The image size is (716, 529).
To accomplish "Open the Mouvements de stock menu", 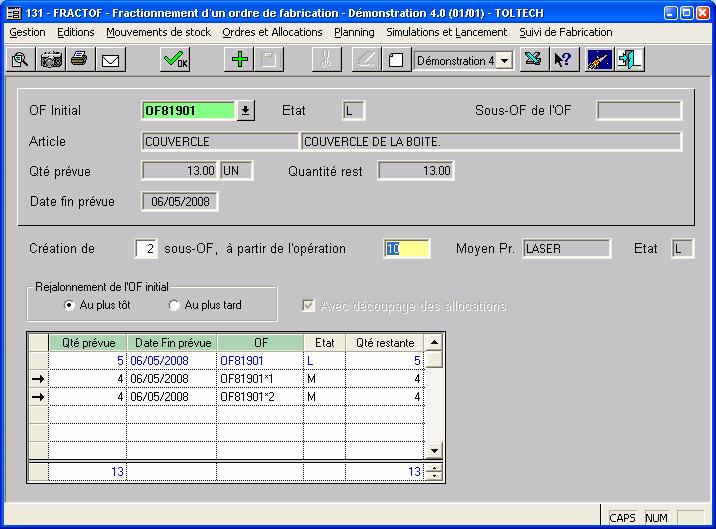I will (158, 32).
